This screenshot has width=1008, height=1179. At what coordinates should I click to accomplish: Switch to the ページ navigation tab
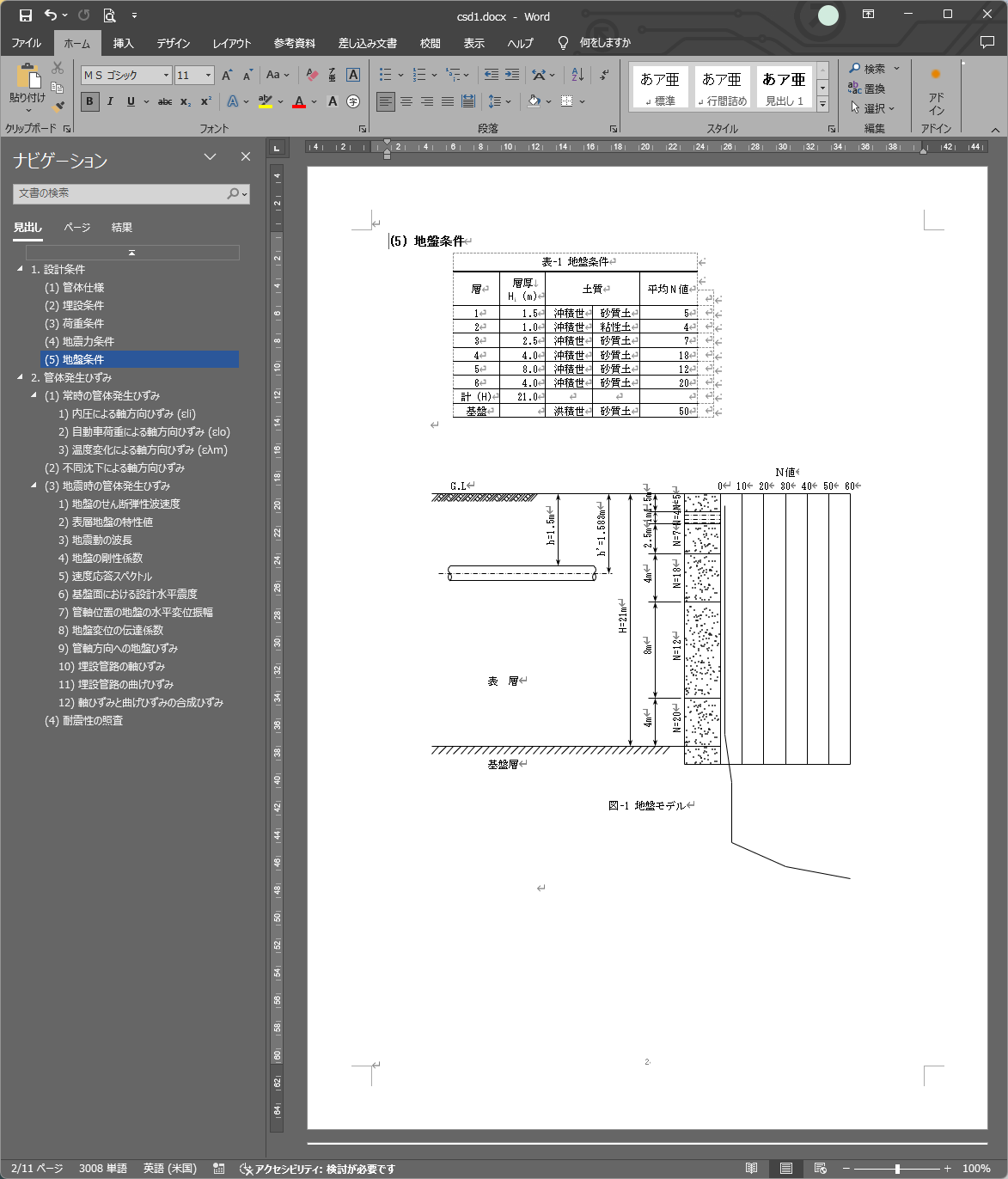point(76,228)
